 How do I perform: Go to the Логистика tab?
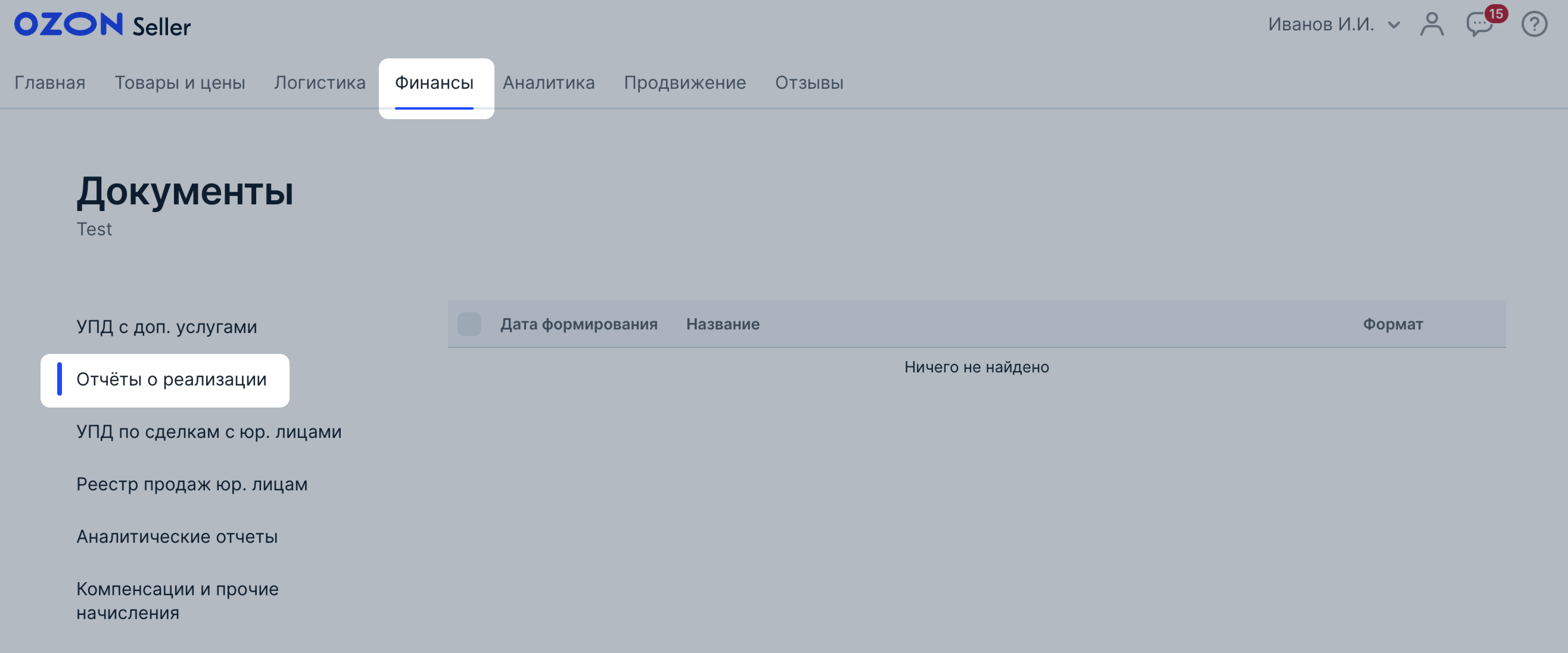point(320,82)
